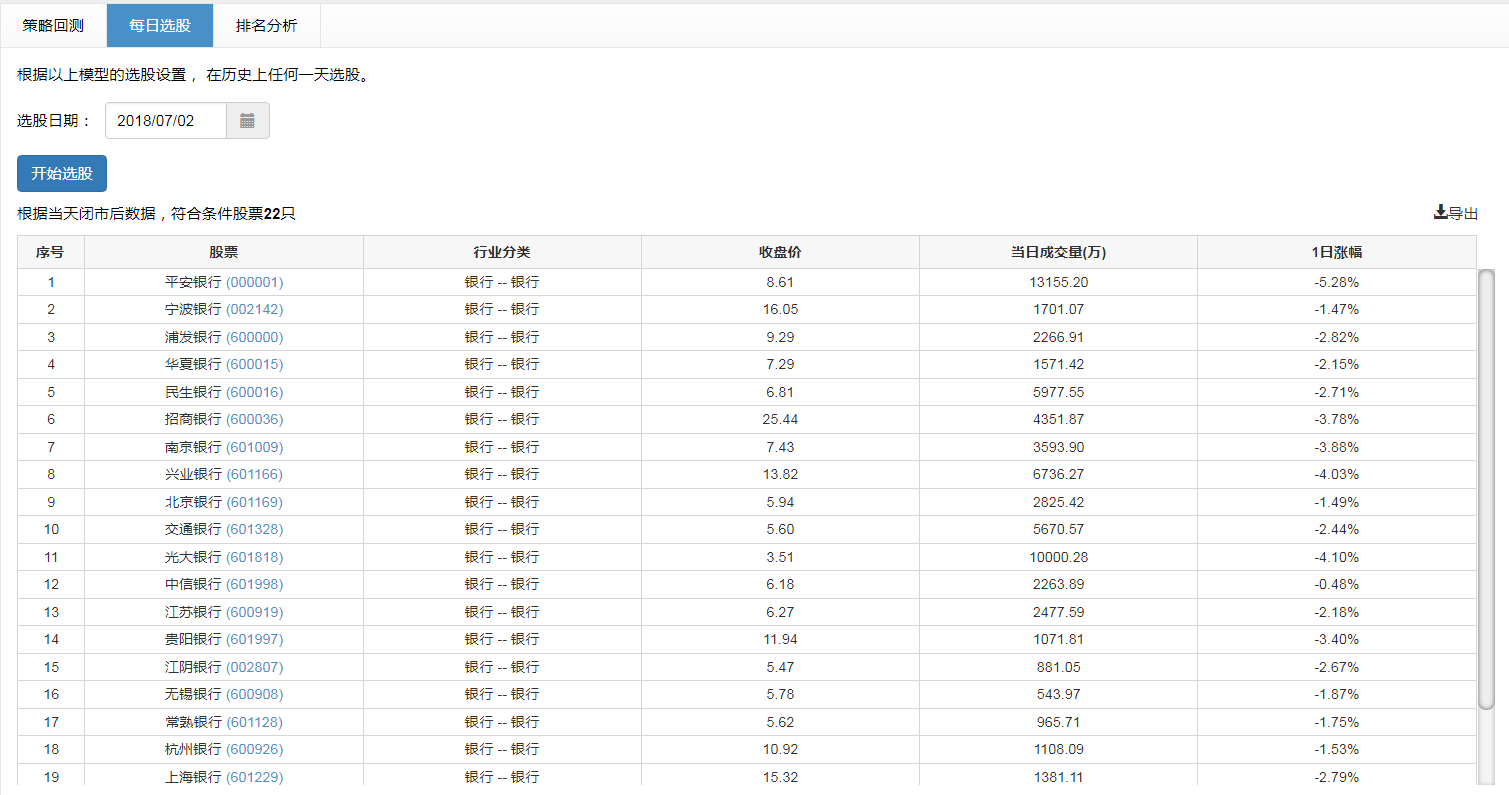Viewport: 1509px width, 795px height.
Task: Open stock code link 601328
Action: pos(255,530)
